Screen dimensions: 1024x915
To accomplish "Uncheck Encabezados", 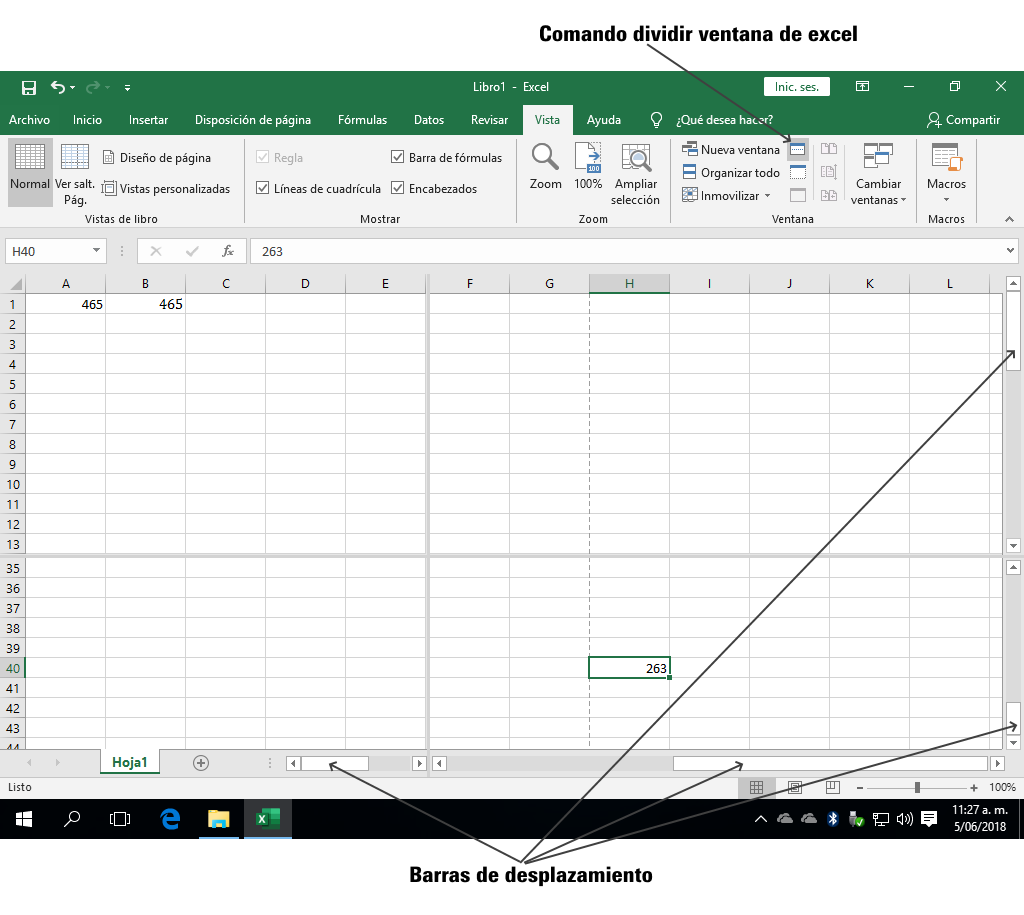I will tap(398, 188).
